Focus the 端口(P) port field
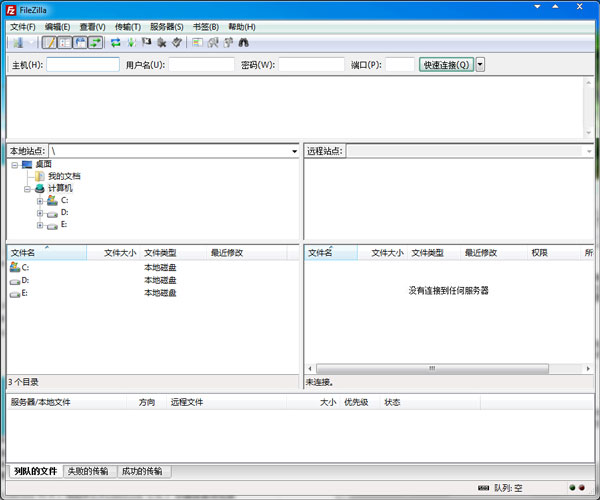 coord(399,64)
